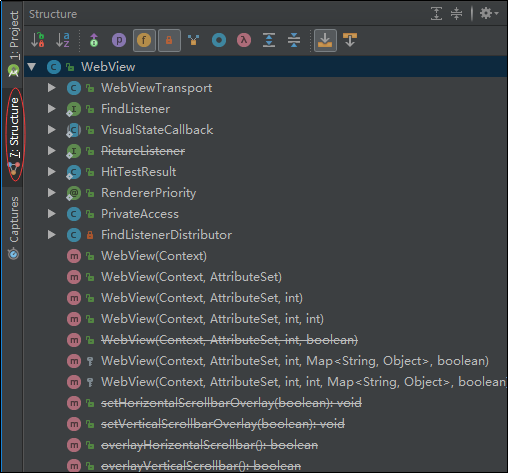
Task: Expand the FindListenerDistributor node
Action: point(52,235)
